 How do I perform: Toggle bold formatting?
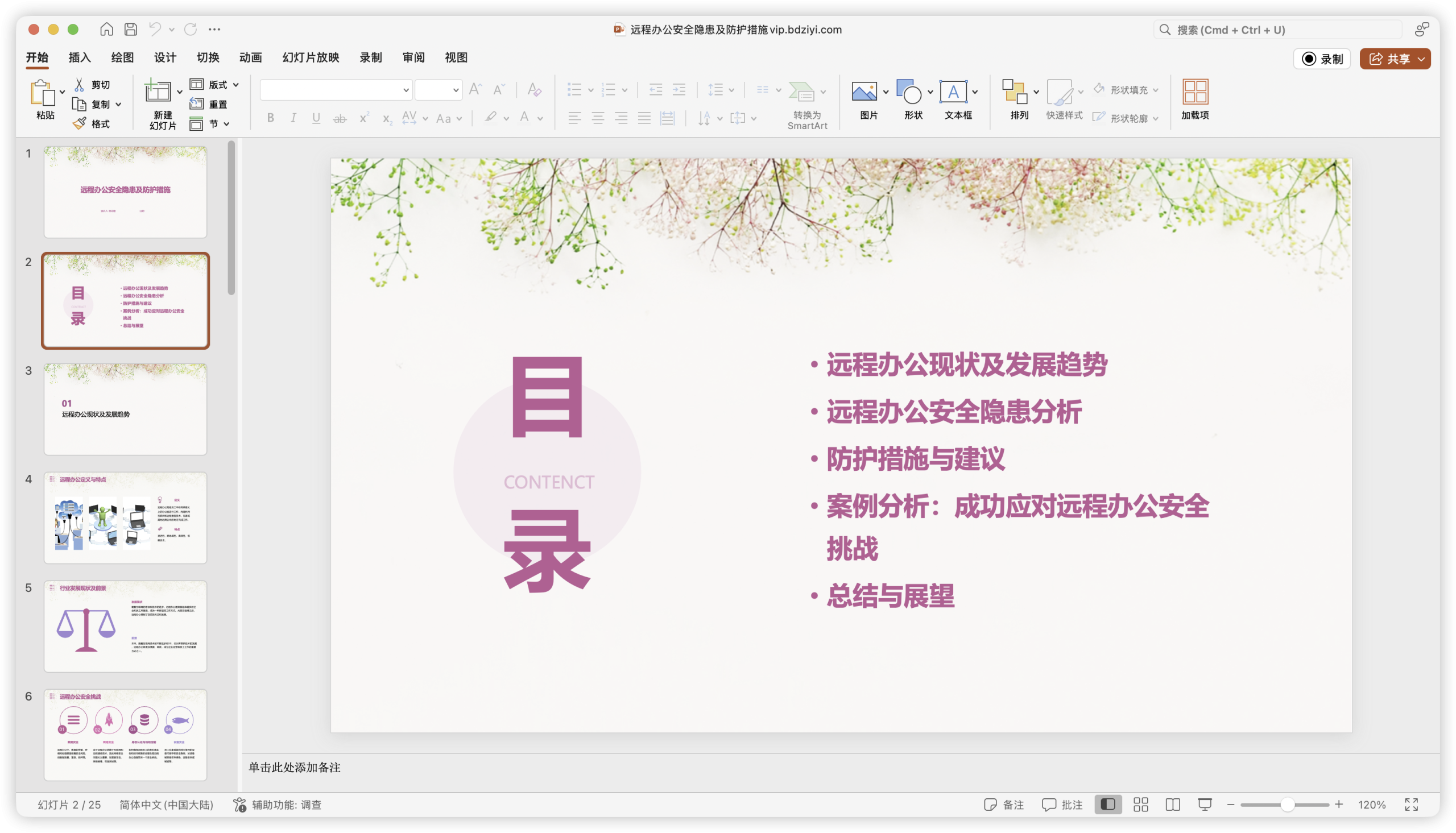pos(270,117)
